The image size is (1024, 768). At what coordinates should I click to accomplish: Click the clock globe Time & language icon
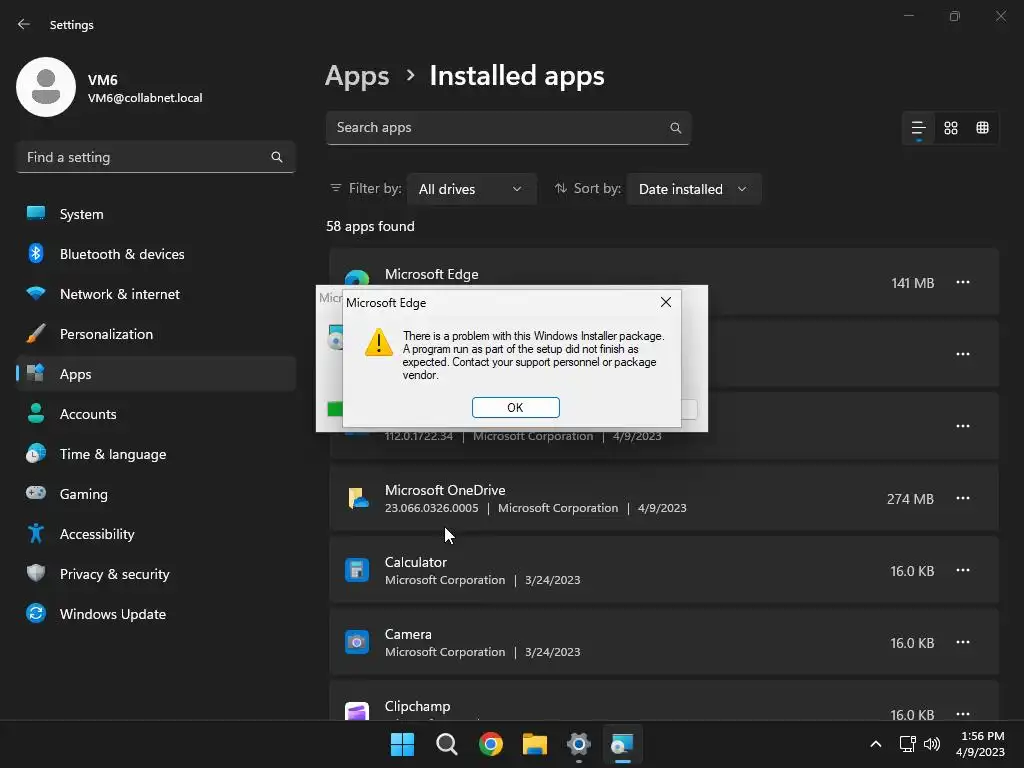coord(36,453)
